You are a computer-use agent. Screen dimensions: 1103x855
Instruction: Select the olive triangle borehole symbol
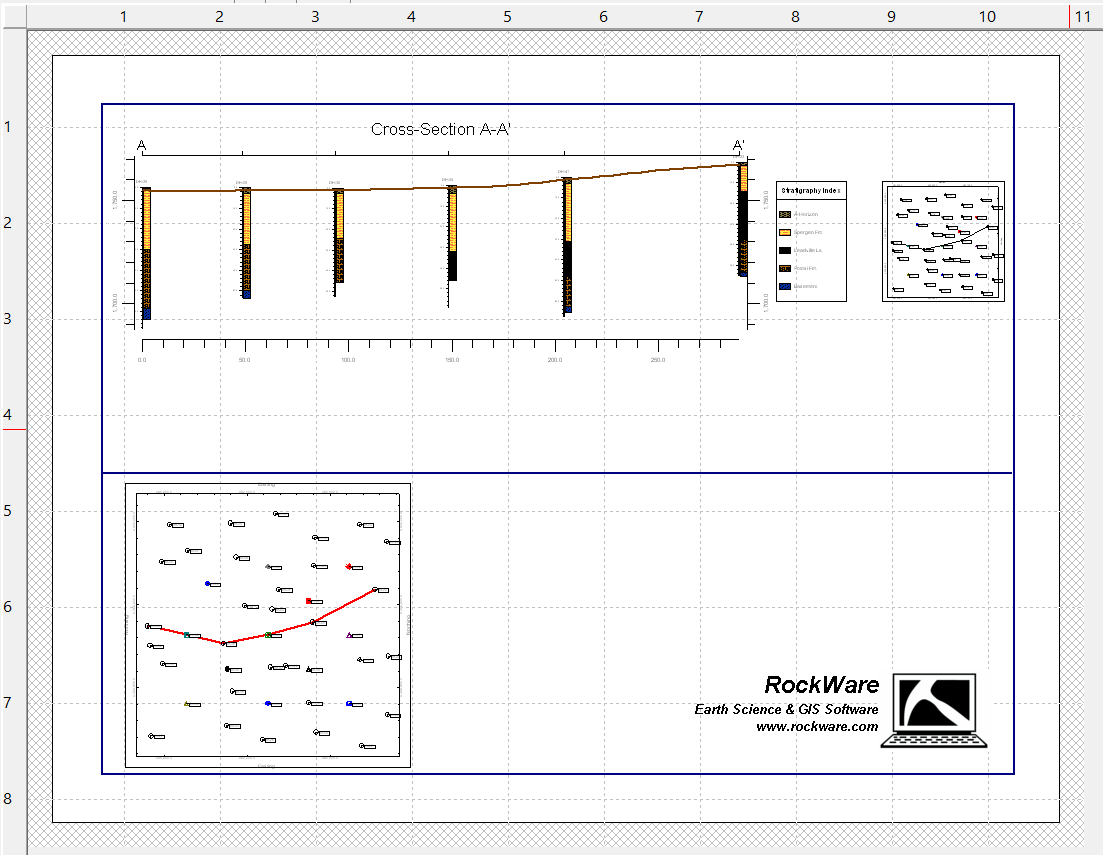tap(186, 703)
